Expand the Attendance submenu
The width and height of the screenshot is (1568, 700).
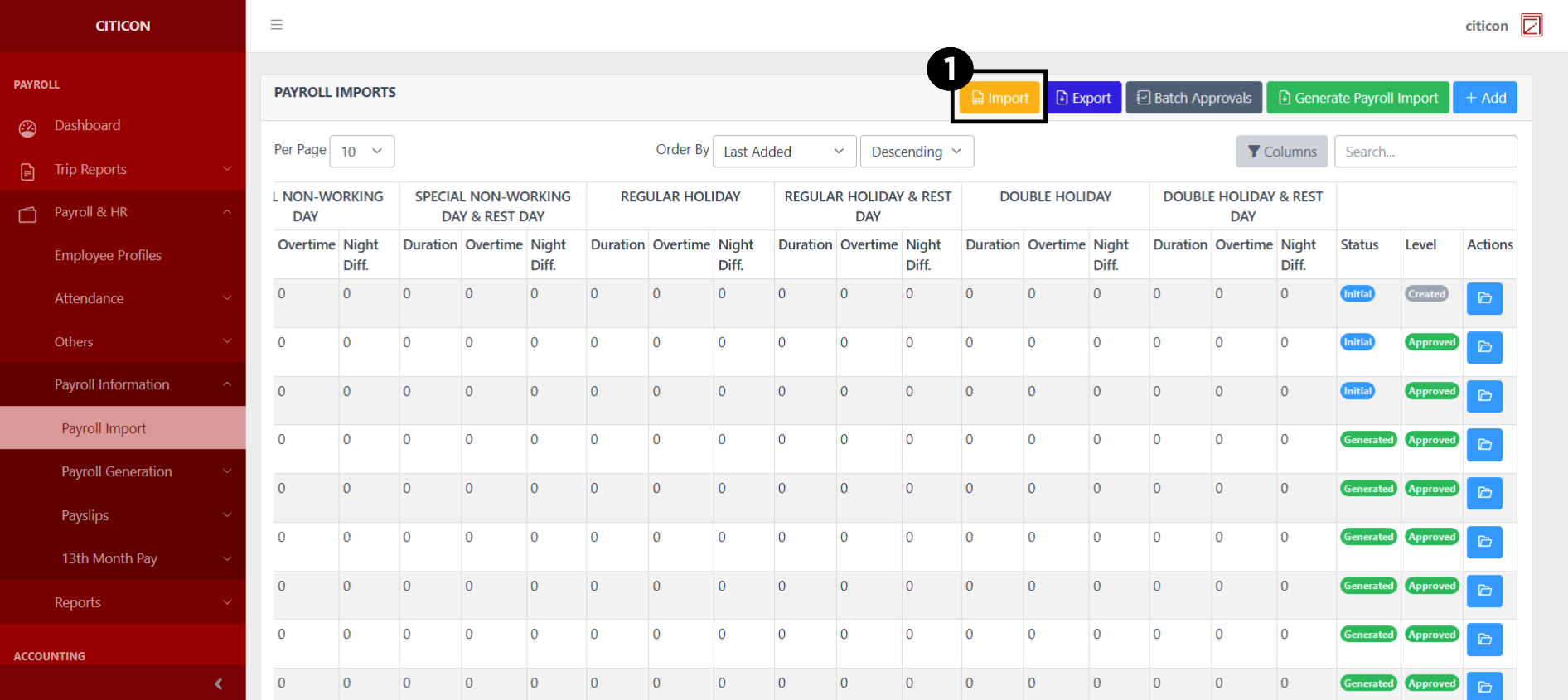tap(123, 298)
